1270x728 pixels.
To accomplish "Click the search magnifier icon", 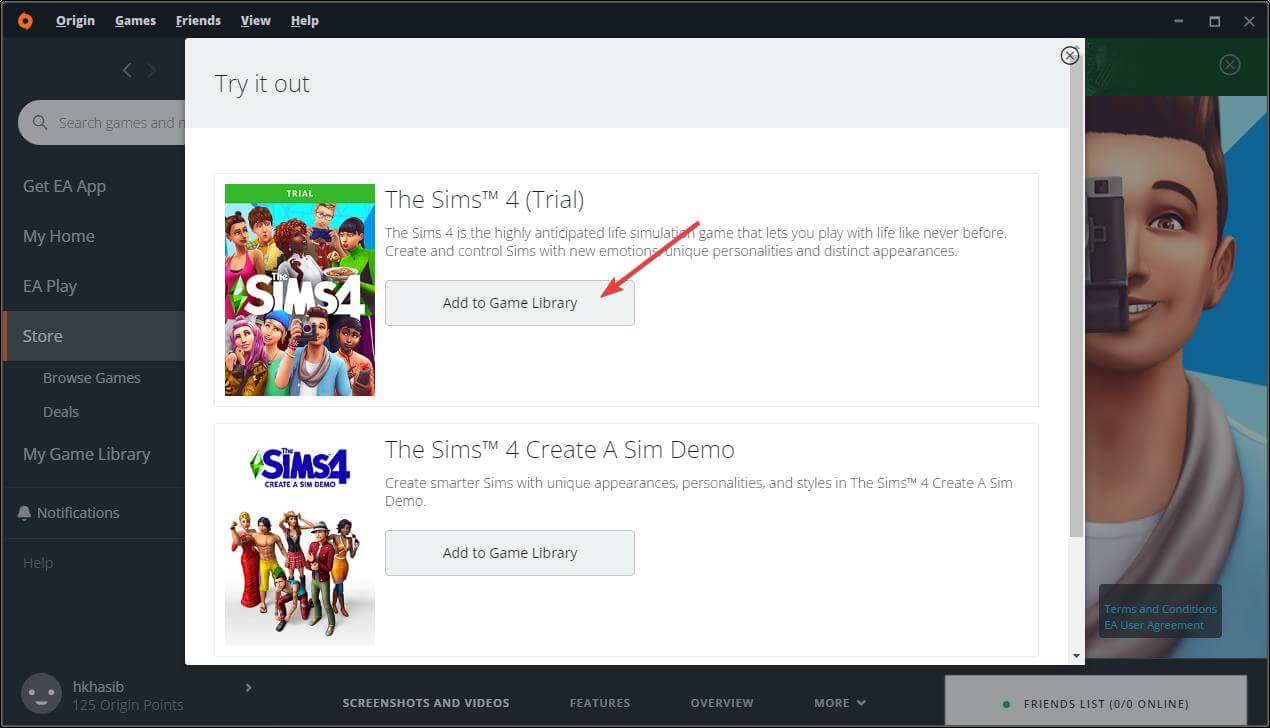I will [x=40, y=122].
